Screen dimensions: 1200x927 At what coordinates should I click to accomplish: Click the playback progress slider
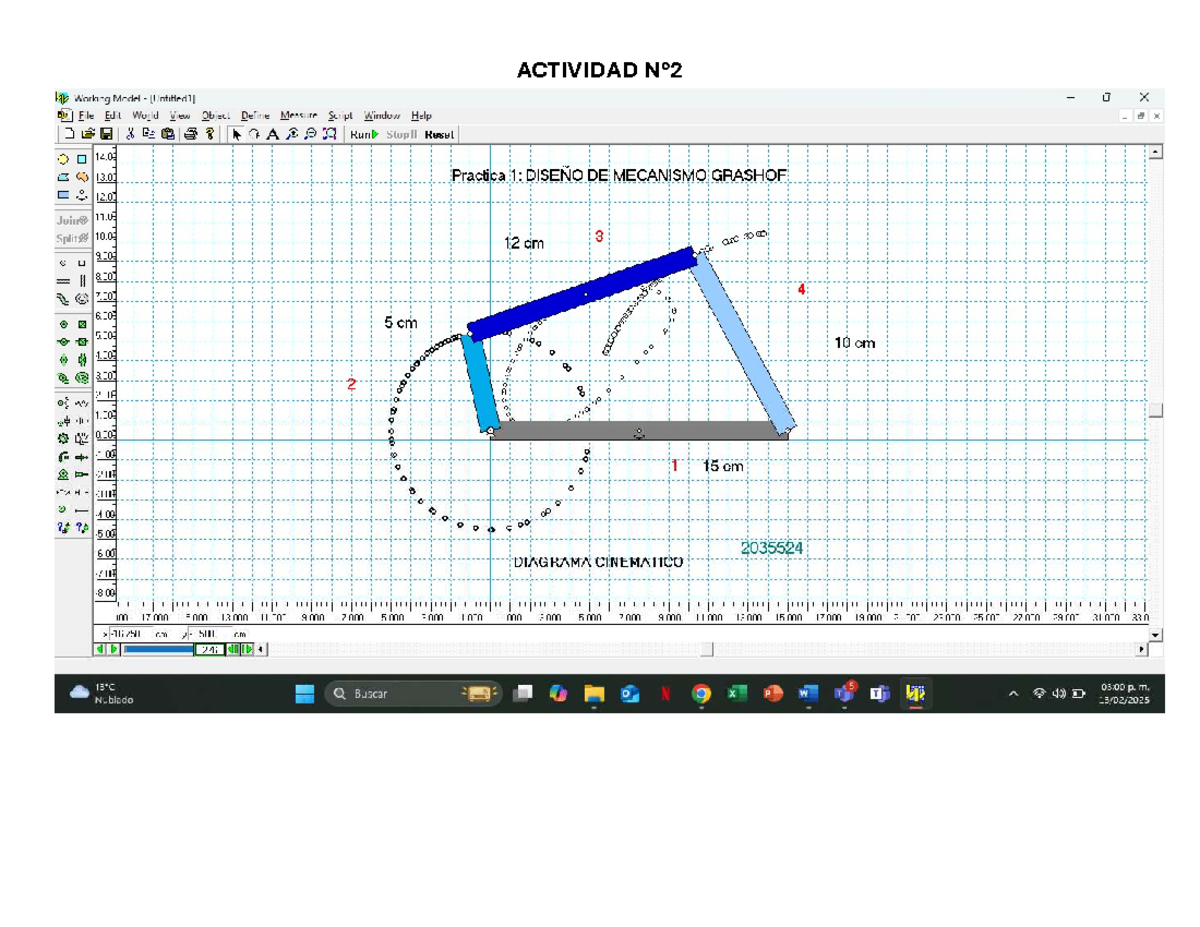pos(160,649)
